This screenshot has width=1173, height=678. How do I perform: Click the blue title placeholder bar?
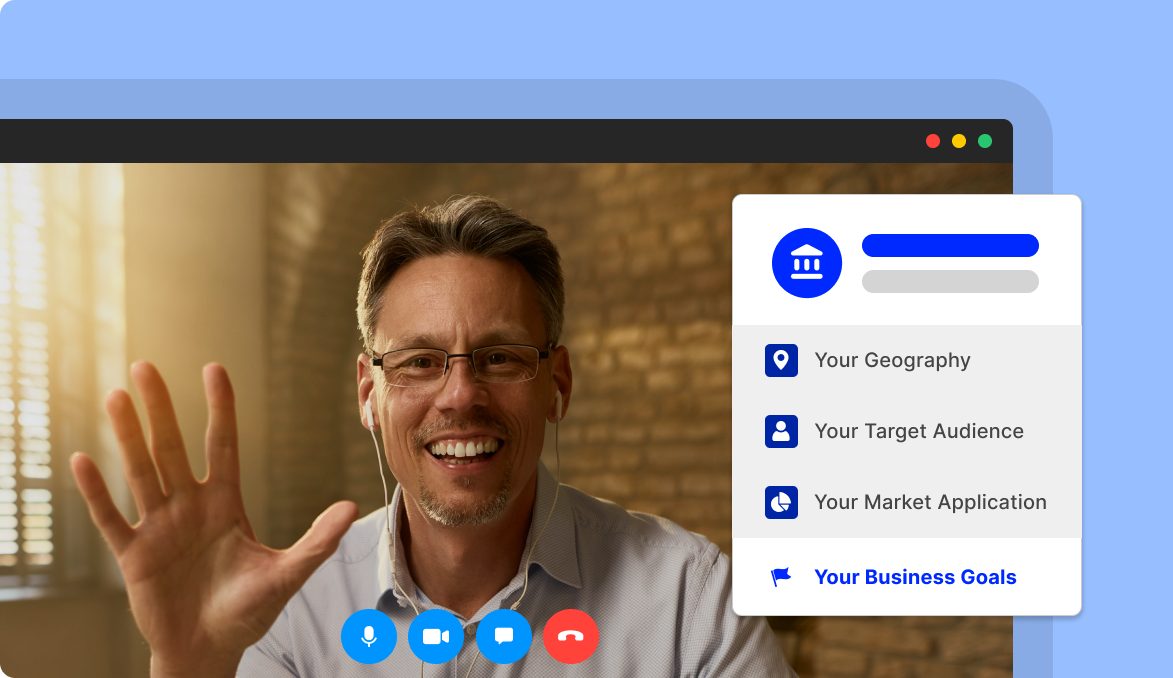point(950,246)
